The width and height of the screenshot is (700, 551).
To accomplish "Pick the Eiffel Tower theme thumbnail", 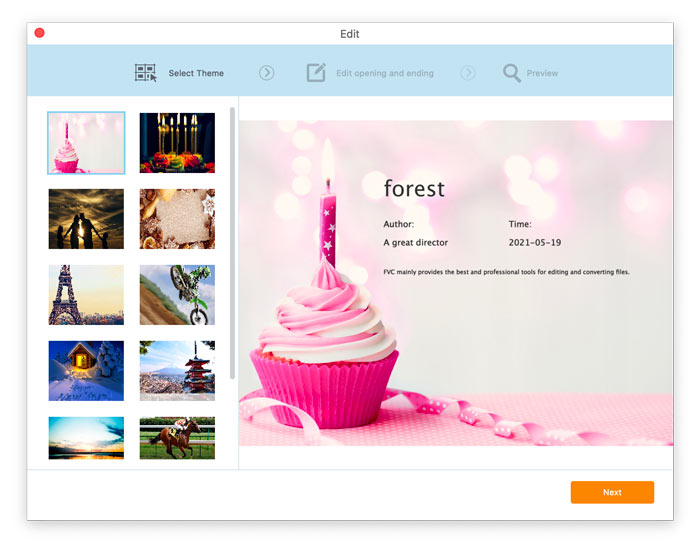I will coord(86,295).
